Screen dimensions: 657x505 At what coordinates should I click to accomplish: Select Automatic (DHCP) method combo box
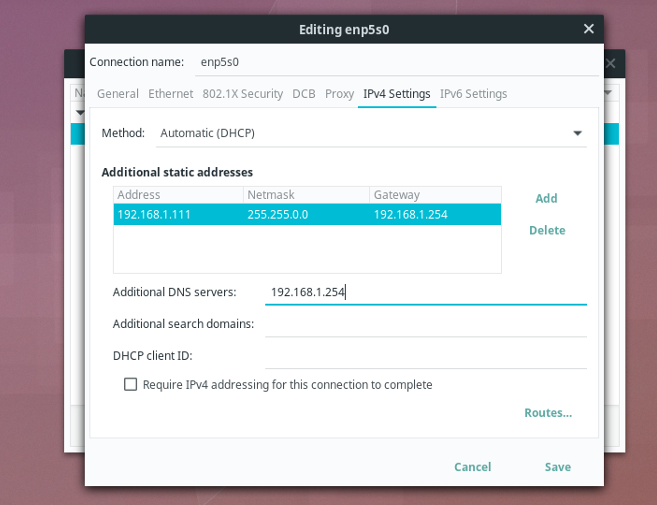pos(371,133)
